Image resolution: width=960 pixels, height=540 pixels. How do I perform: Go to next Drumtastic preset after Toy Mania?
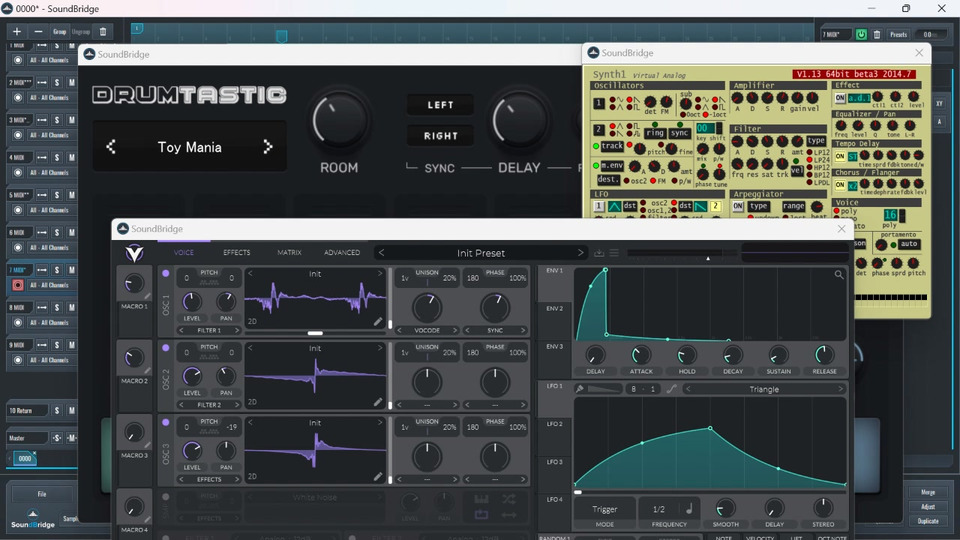tap(268, 147)
